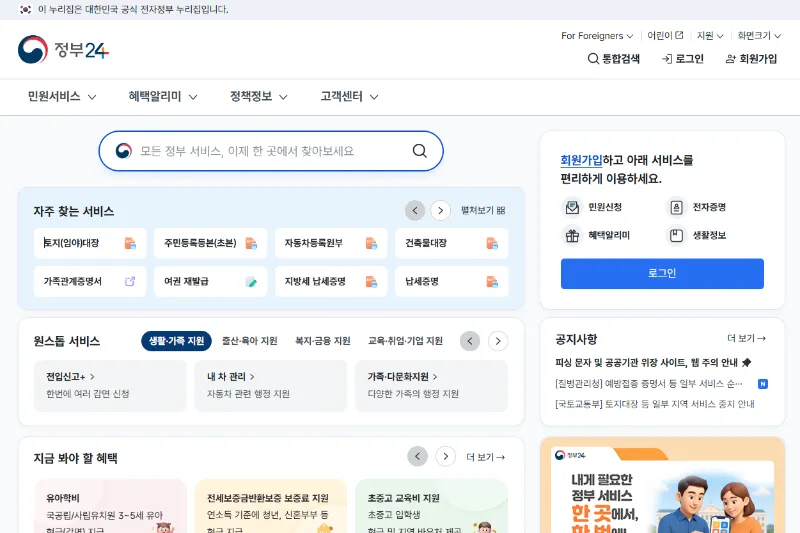
Task: Open 회원가입 in the header
Action: pos(751,59)
